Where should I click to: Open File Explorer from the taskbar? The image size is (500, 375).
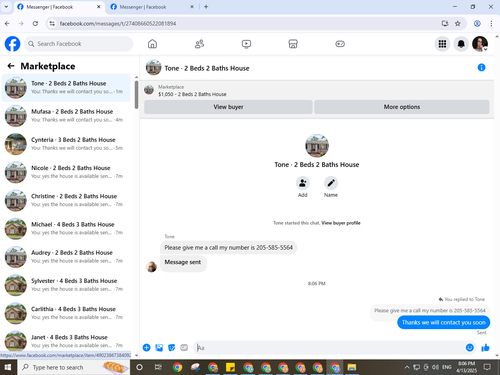(352, 367)
